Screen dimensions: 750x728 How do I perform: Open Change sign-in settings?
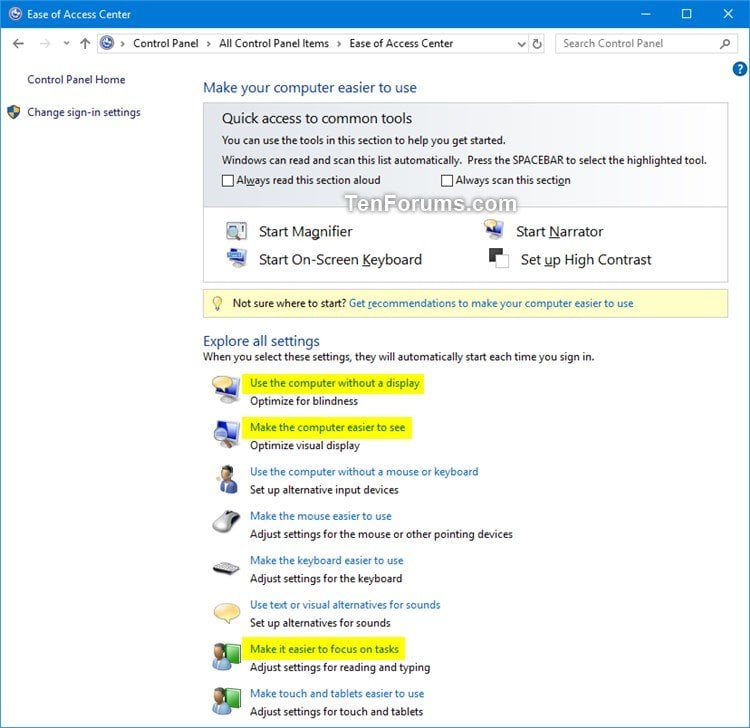pos(84,112)
